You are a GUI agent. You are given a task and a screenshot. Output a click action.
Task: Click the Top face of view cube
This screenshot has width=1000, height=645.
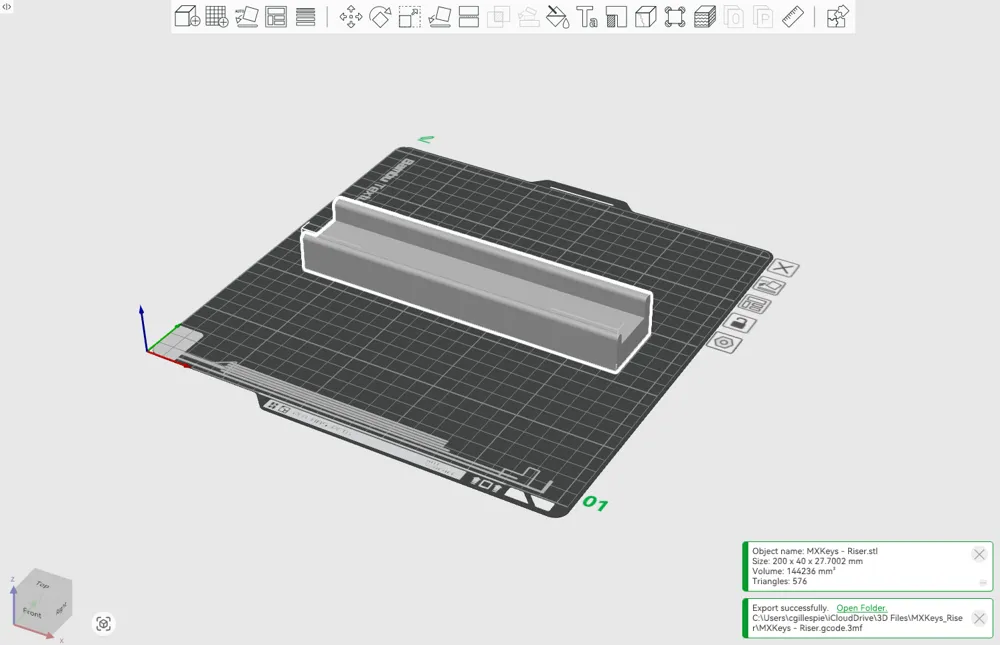pos(43,584)
